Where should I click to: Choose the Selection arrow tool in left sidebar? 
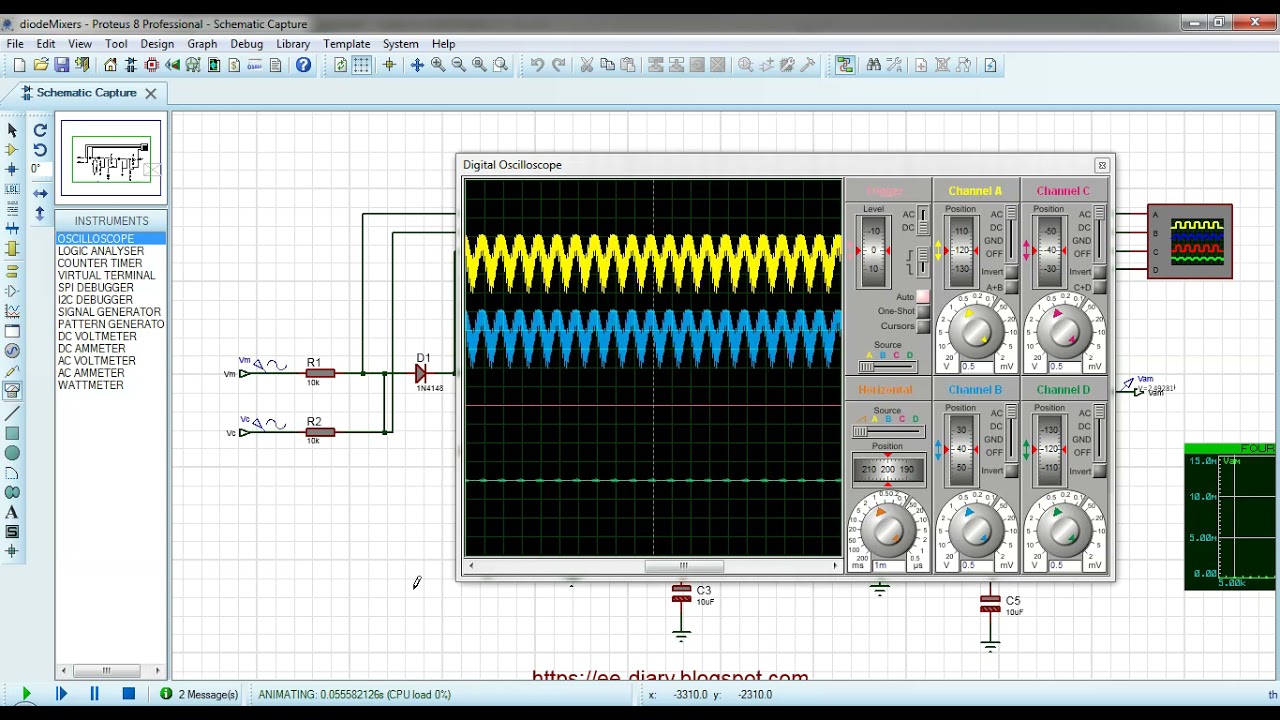coord(12,130)
